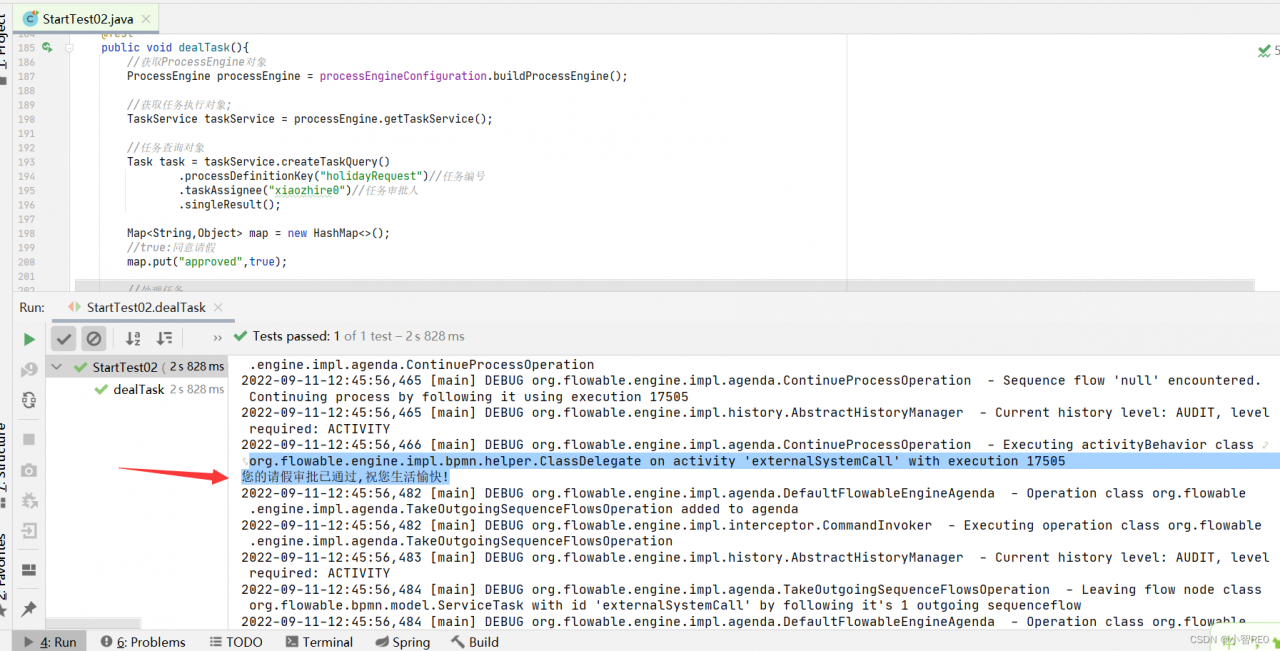Open the Build tool window tab
This screenshot has height=651, width=1280.
point(475,642)
